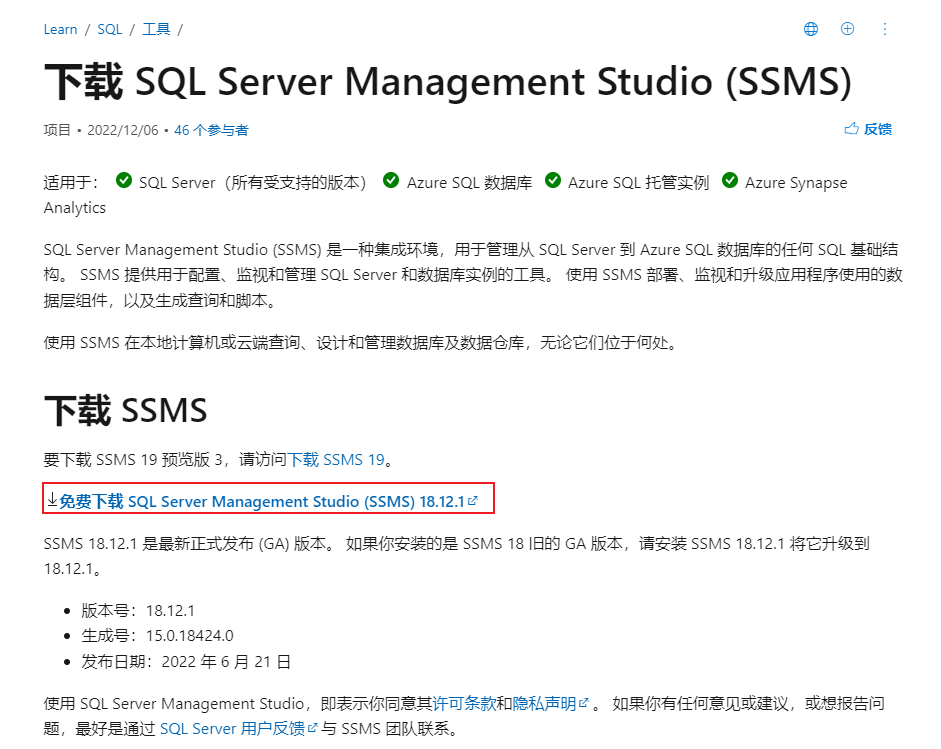Click the external link icon after SSMS 18.12.1
The width and height of the screenshot is (941, 749).
(x=473, y=498)
